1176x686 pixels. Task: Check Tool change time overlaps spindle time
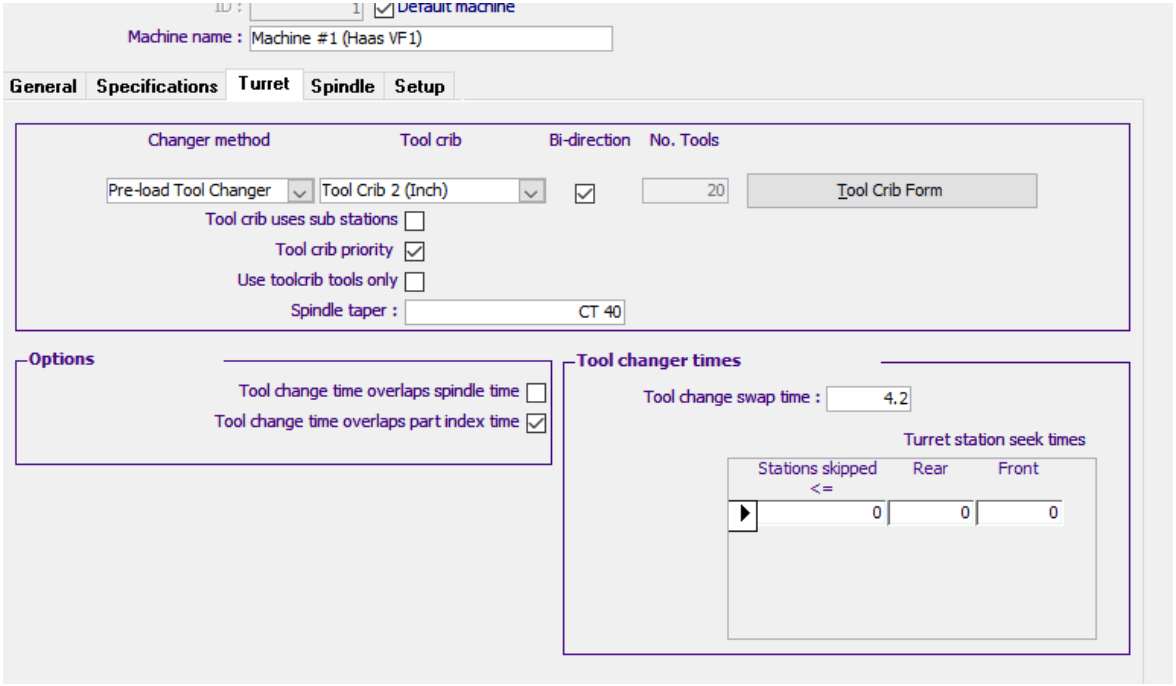(537, 392)
